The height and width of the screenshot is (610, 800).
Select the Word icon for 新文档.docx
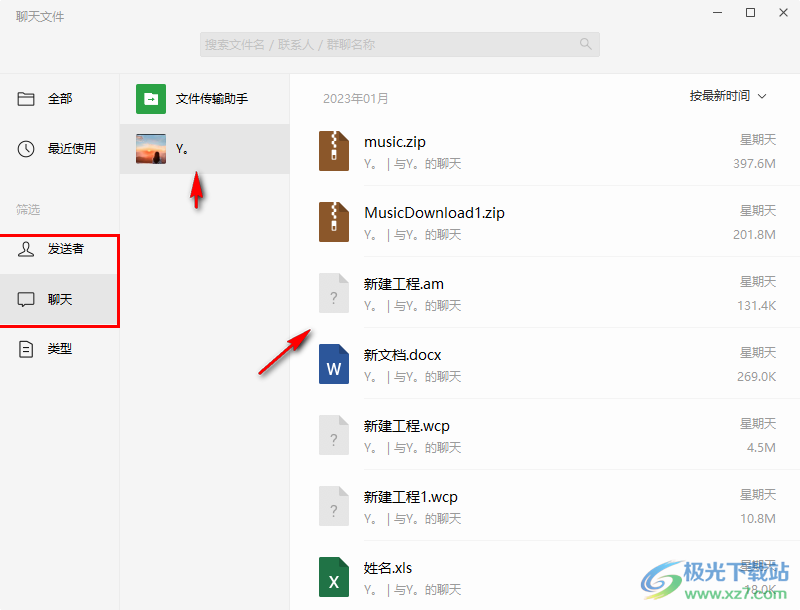(x=334, y=364)
